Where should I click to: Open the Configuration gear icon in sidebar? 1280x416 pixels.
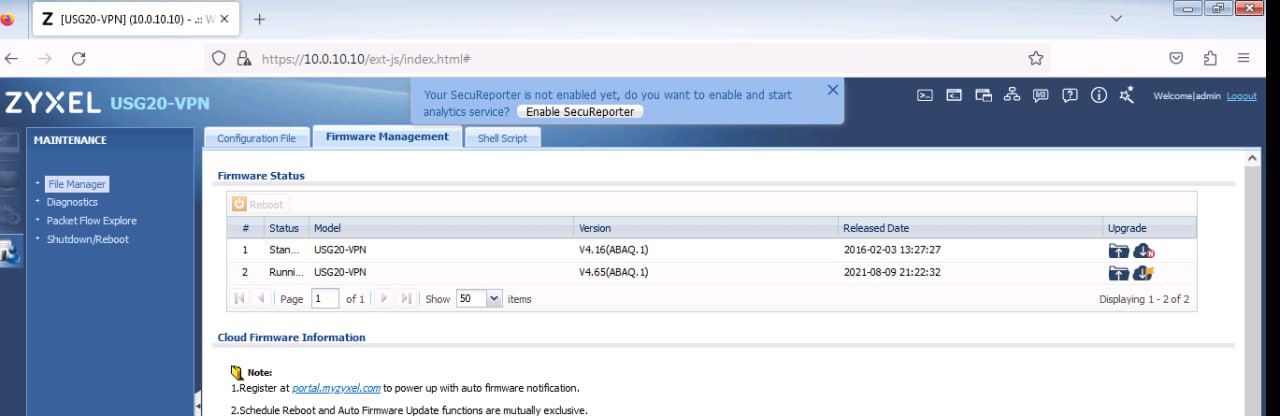tap(10, 216)
